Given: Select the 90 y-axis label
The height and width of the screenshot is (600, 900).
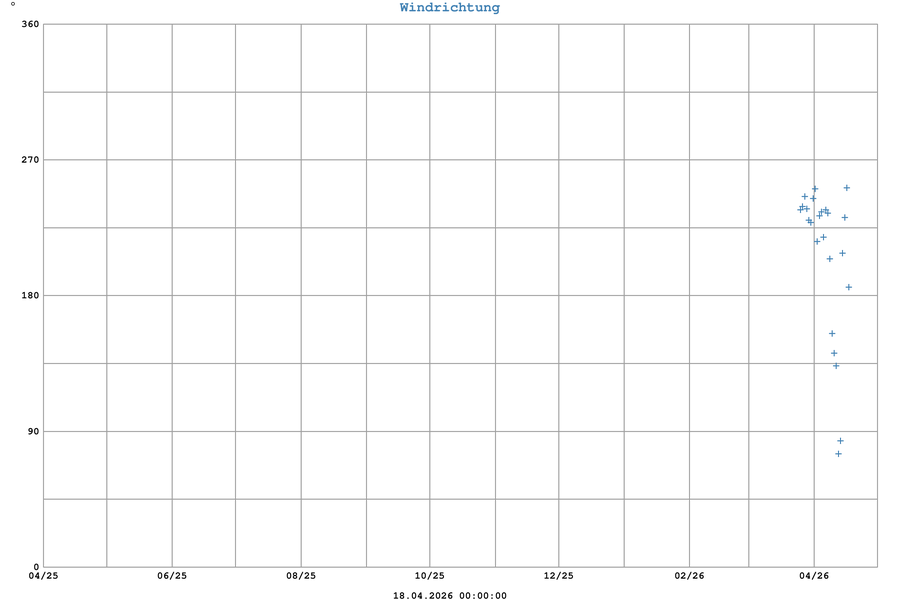Looking at the screenshot, I should coord(33,432).
